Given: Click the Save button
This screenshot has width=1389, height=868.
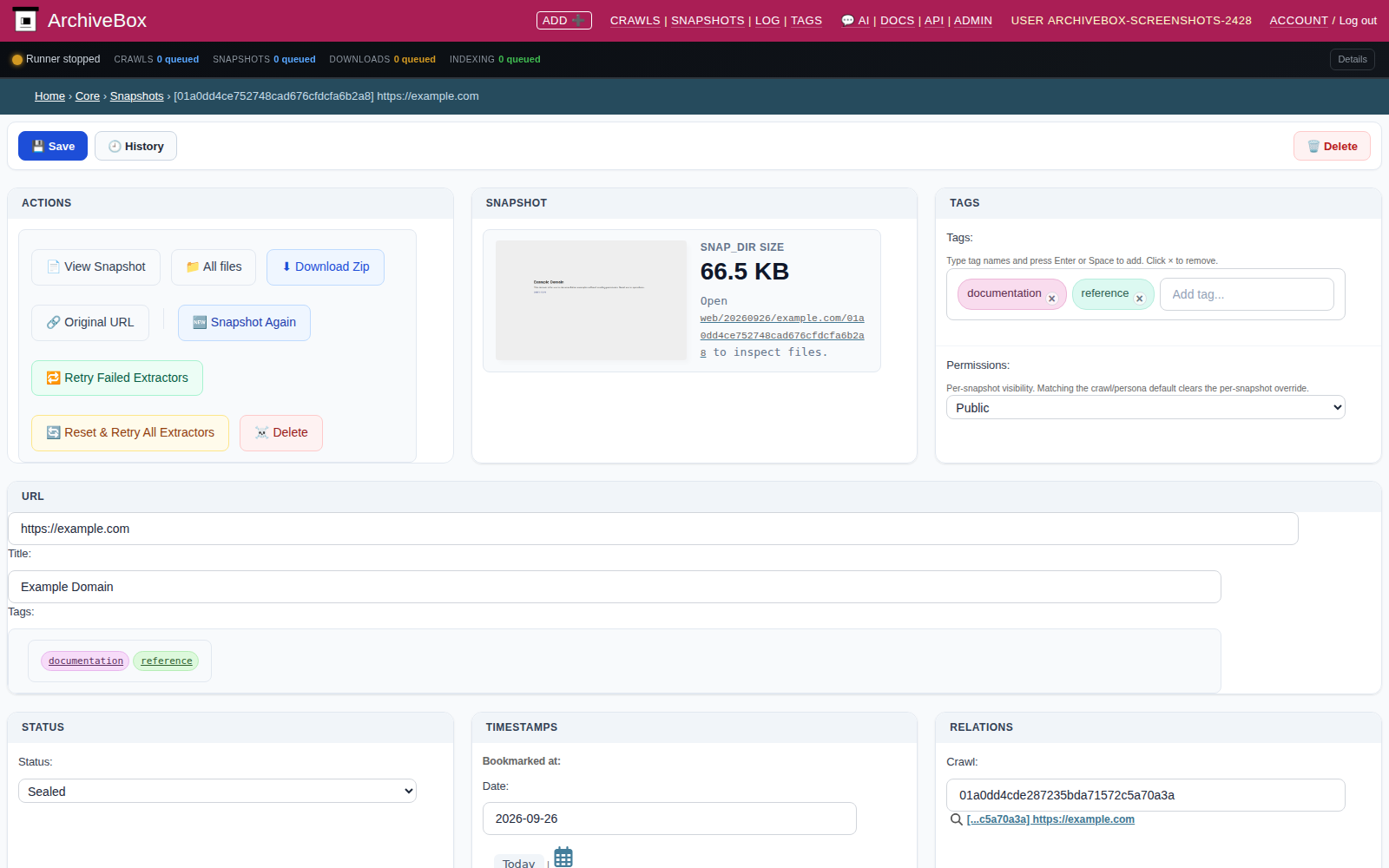Looking at the screenshot, I should (x=53, y=146).
